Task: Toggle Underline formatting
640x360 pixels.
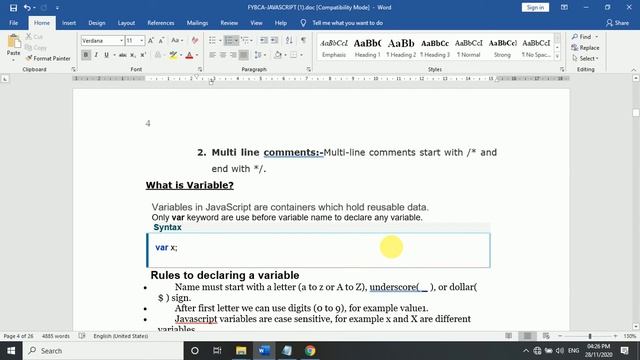Action: pos(106,55)
